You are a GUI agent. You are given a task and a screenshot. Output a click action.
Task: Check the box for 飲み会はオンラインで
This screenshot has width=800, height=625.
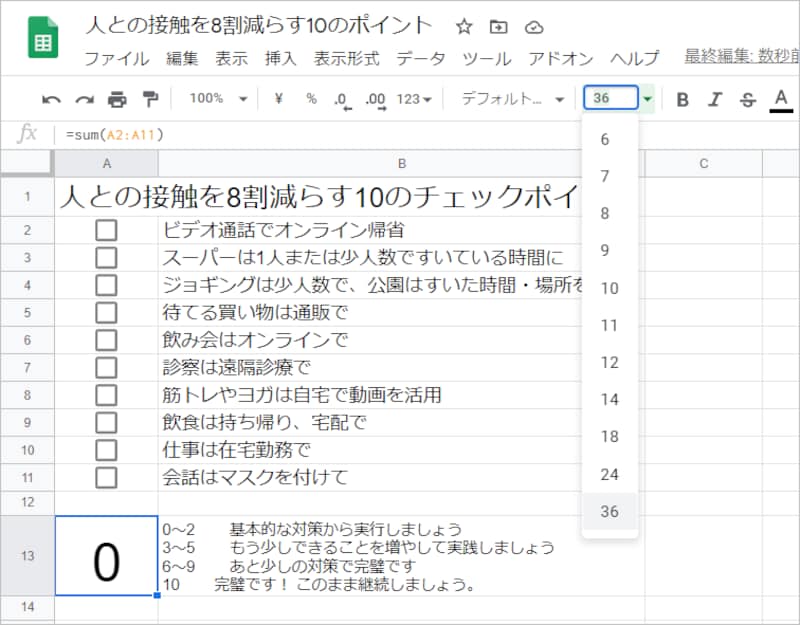(x=106, y=339)
